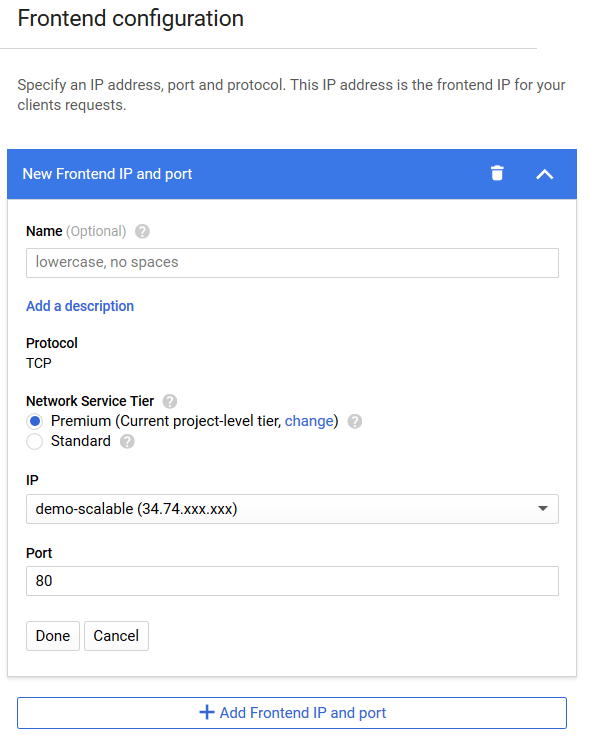This screenshot has width=590, height=744.
Task: Click the plus icon in Add Frontend button
Action: 206,712
